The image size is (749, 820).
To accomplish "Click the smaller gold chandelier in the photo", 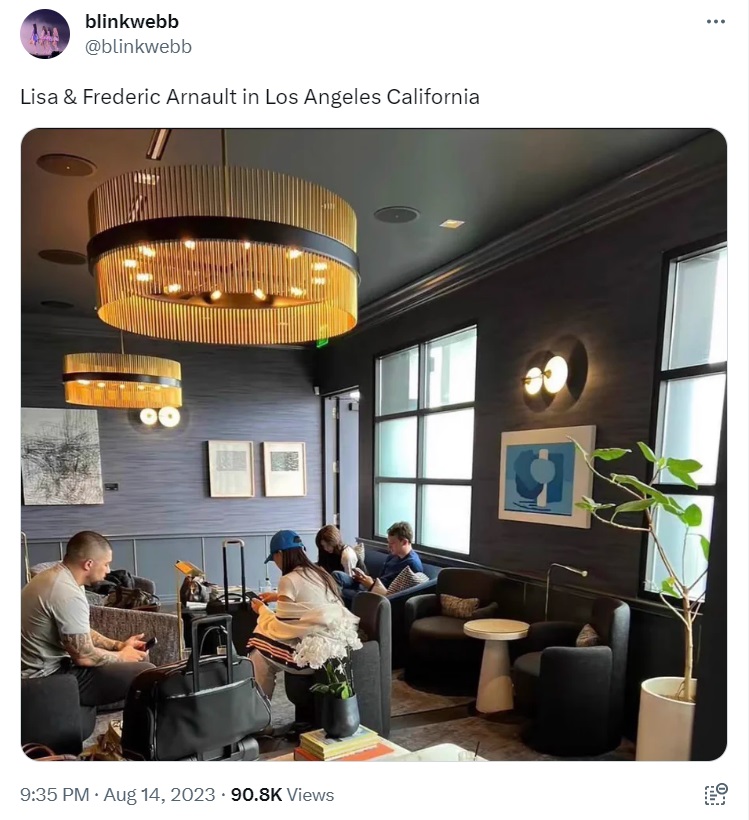I will tap(122, 380).
